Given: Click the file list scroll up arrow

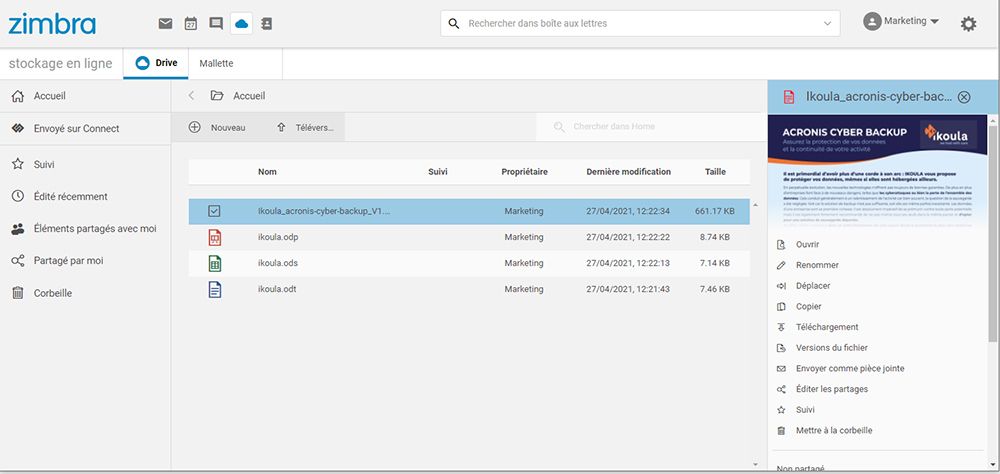Looking at the screenshot, I should pyautogui.click(x=756, y=205).
